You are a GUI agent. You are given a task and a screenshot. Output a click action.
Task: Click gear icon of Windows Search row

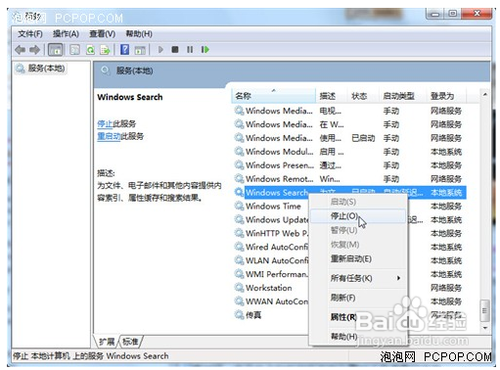coord(239,192)
